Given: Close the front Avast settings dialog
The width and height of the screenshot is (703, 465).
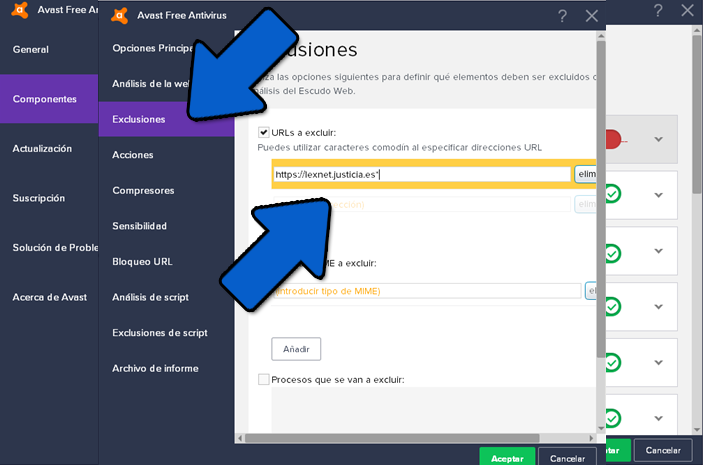Looking at the screenshot, I should [592, 16].
